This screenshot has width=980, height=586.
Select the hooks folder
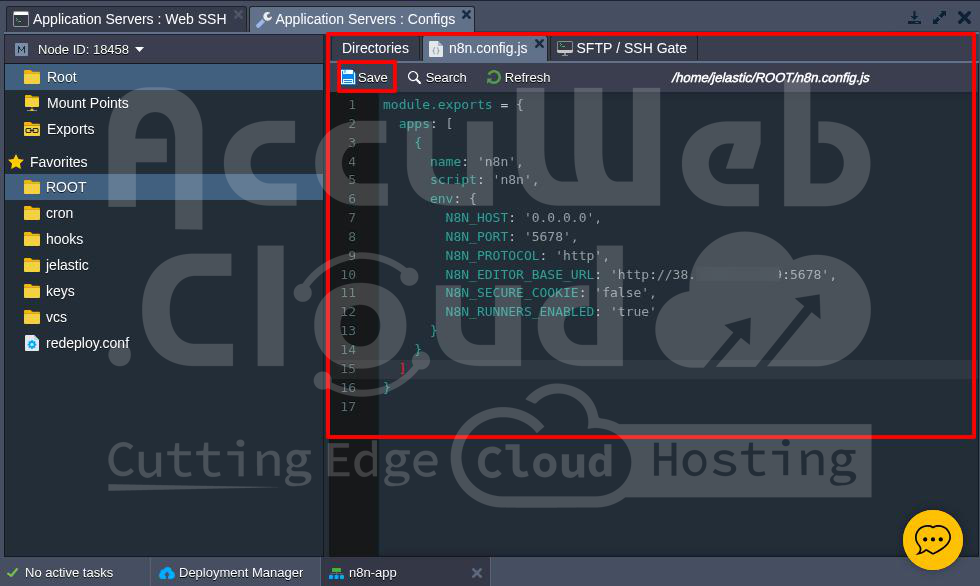coord(64,239)
